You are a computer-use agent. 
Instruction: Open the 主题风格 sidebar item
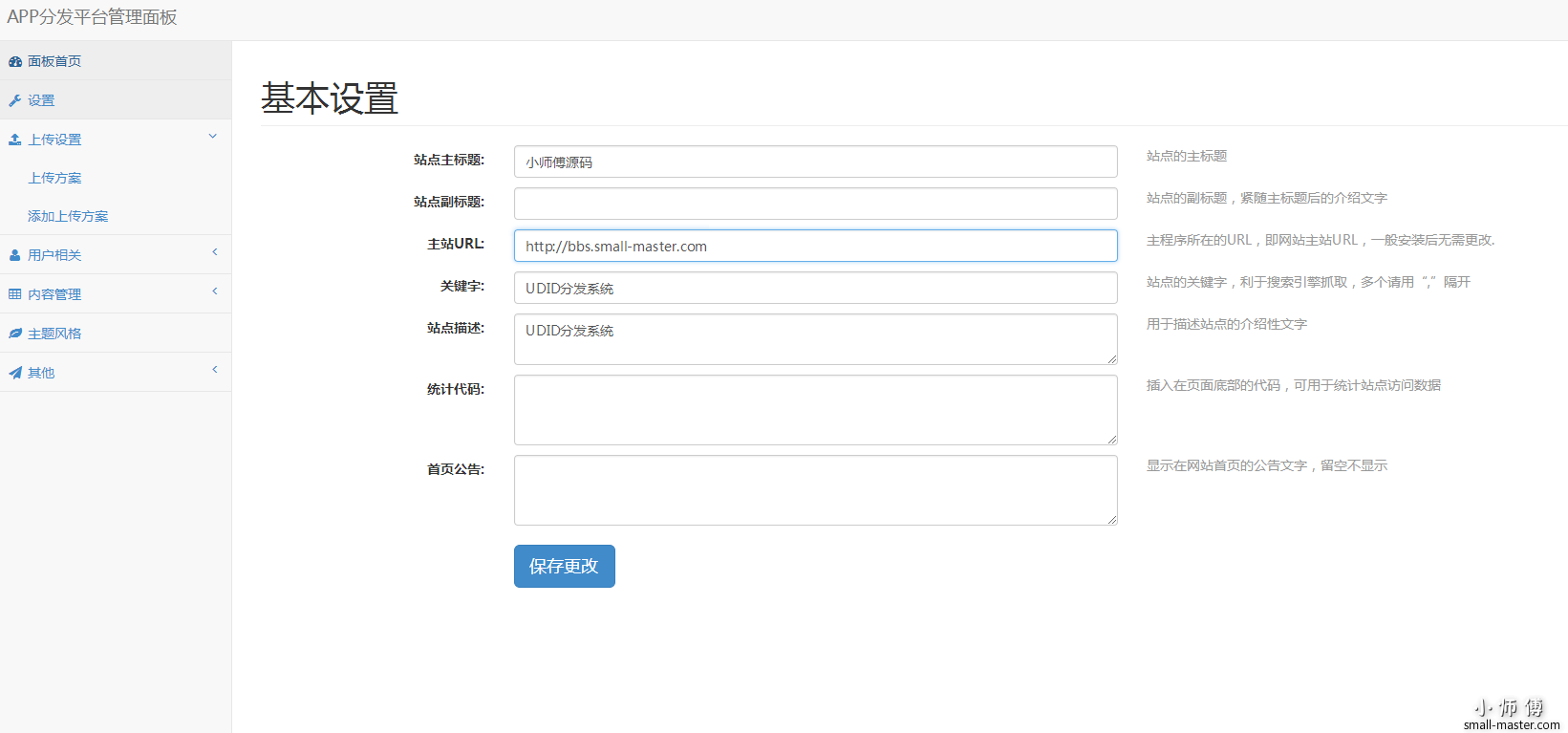click(x=116, y=334)
